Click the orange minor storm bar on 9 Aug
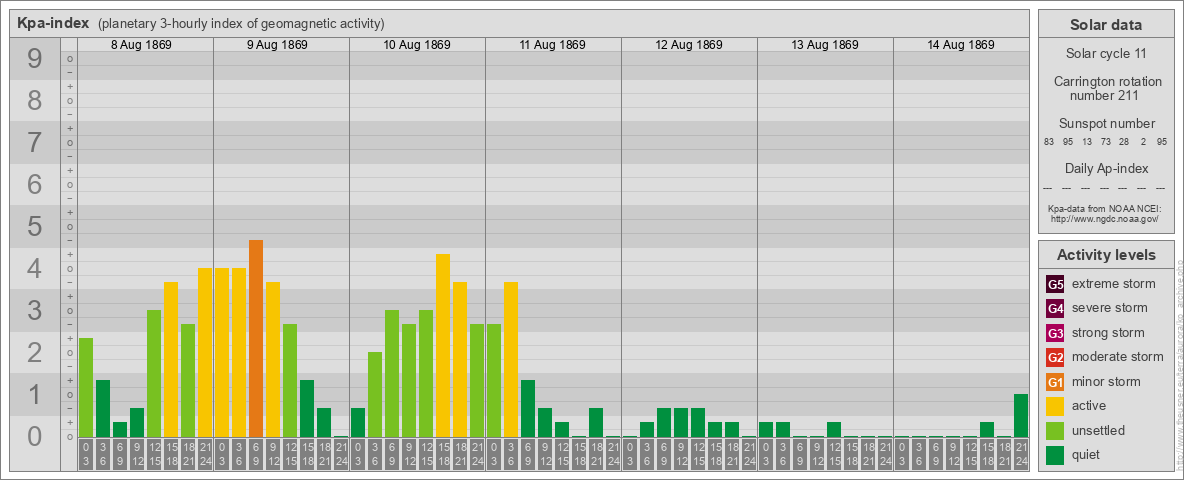The height and width of the screenshot is (480, 1184). [256, 339]
